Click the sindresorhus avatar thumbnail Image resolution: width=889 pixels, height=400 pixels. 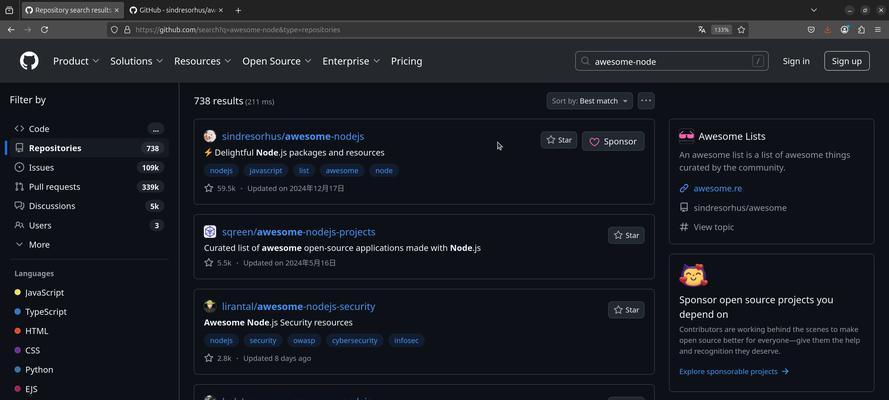click(210, 136)
